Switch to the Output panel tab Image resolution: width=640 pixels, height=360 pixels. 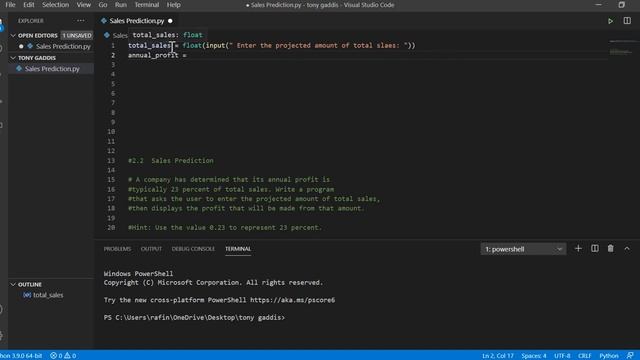click(x=151, y=249)
